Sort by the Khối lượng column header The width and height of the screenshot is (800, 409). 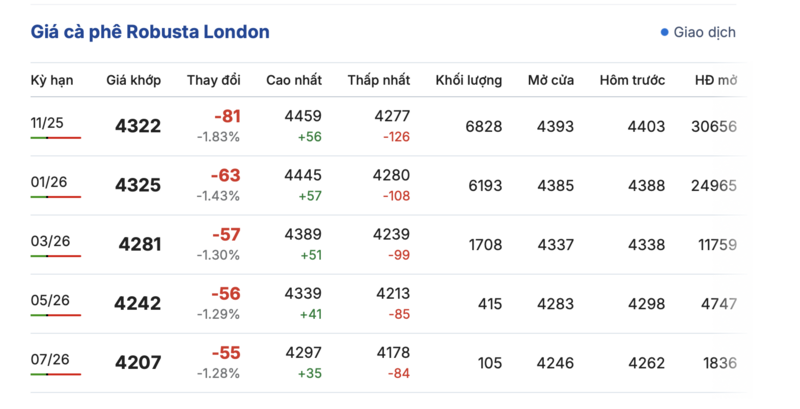click(x=469, y=79)
